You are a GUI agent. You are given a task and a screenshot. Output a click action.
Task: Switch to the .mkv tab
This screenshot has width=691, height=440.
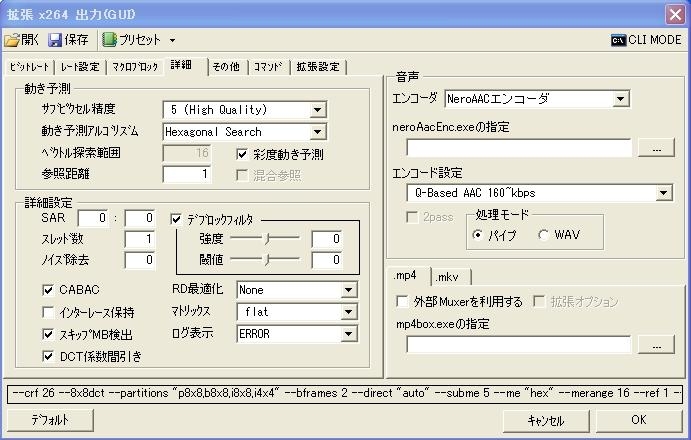pos(450,277)
